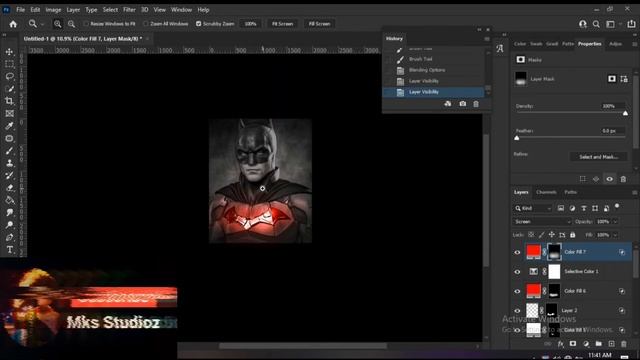
Task: Toggle mask visibility eye in Properties panel
Action: click(609, 179)
